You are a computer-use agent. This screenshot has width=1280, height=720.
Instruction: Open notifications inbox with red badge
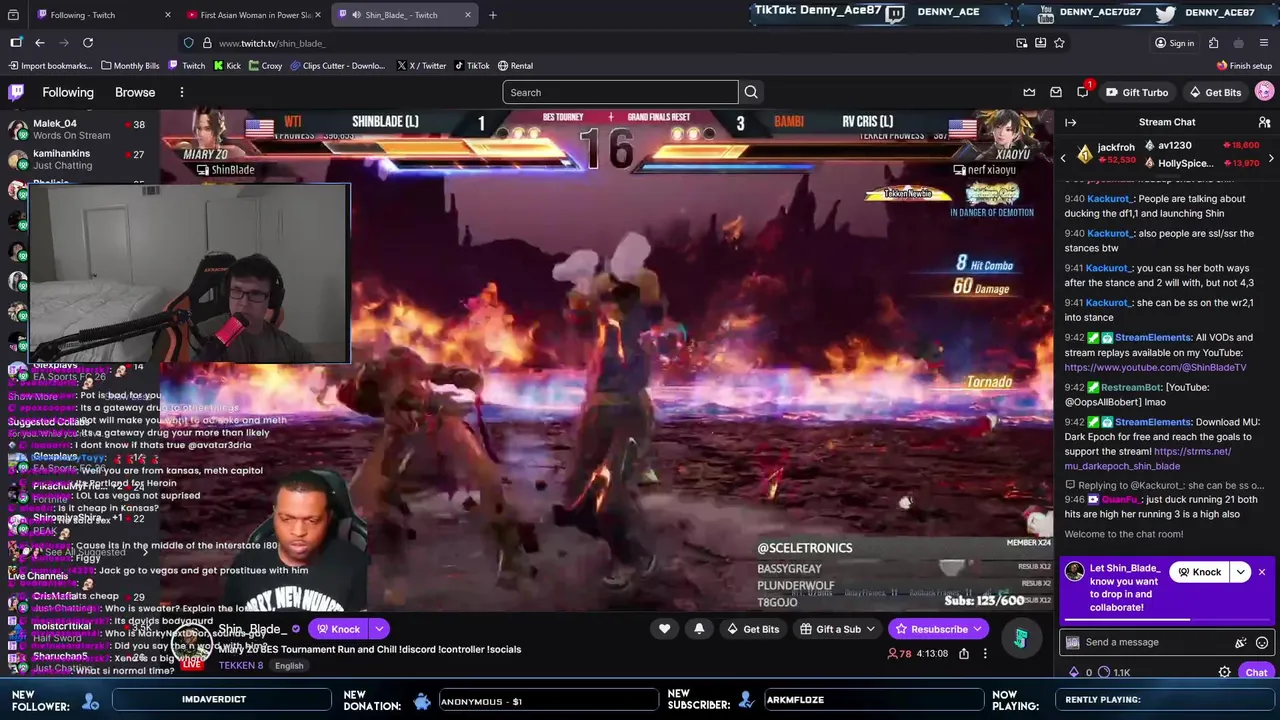pyautogui.click(x=1083, y=92)
